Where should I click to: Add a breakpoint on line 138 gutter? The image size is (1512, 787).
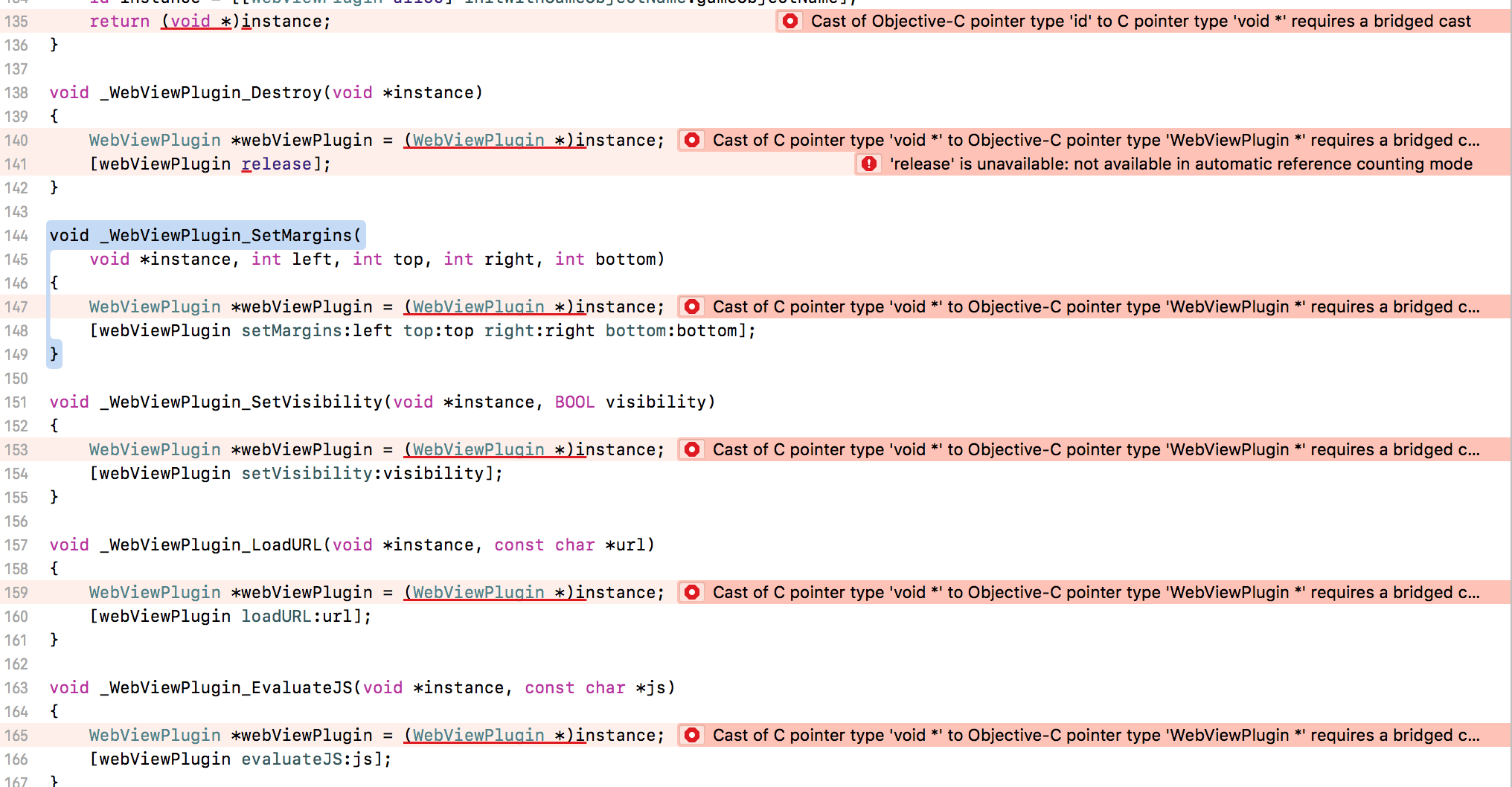click(x=16, y=92)
